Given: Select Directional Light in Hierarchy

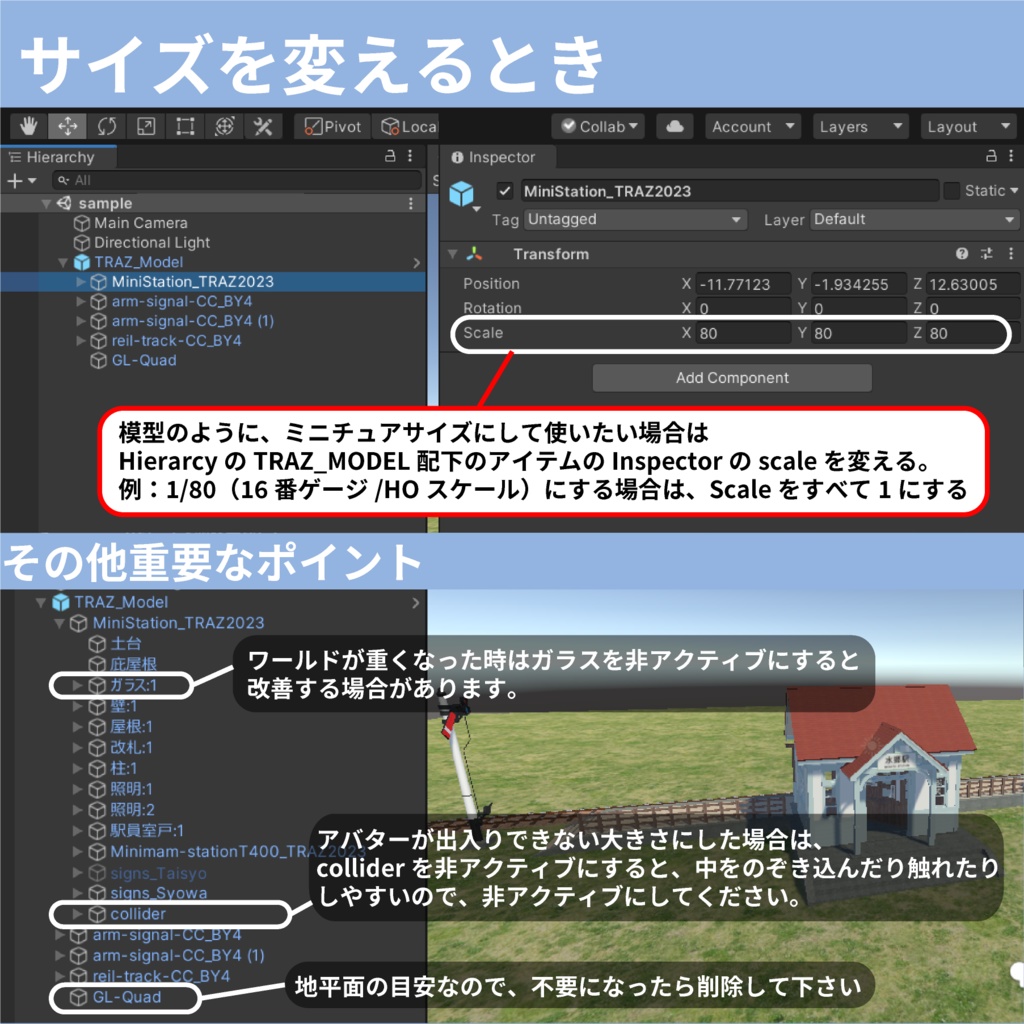Looking at the screenshot, I should click(152, 243).
